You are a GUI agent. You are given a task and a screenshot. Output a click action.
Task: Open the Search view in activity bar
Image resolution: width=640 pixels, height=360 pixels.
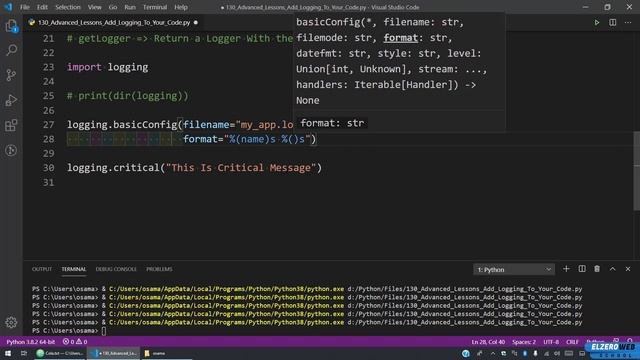(11, 50)
